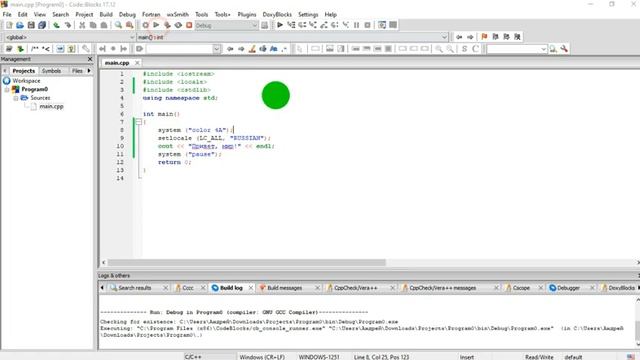
Task: Open the Debug menu
Action: (x=127, y=14)
